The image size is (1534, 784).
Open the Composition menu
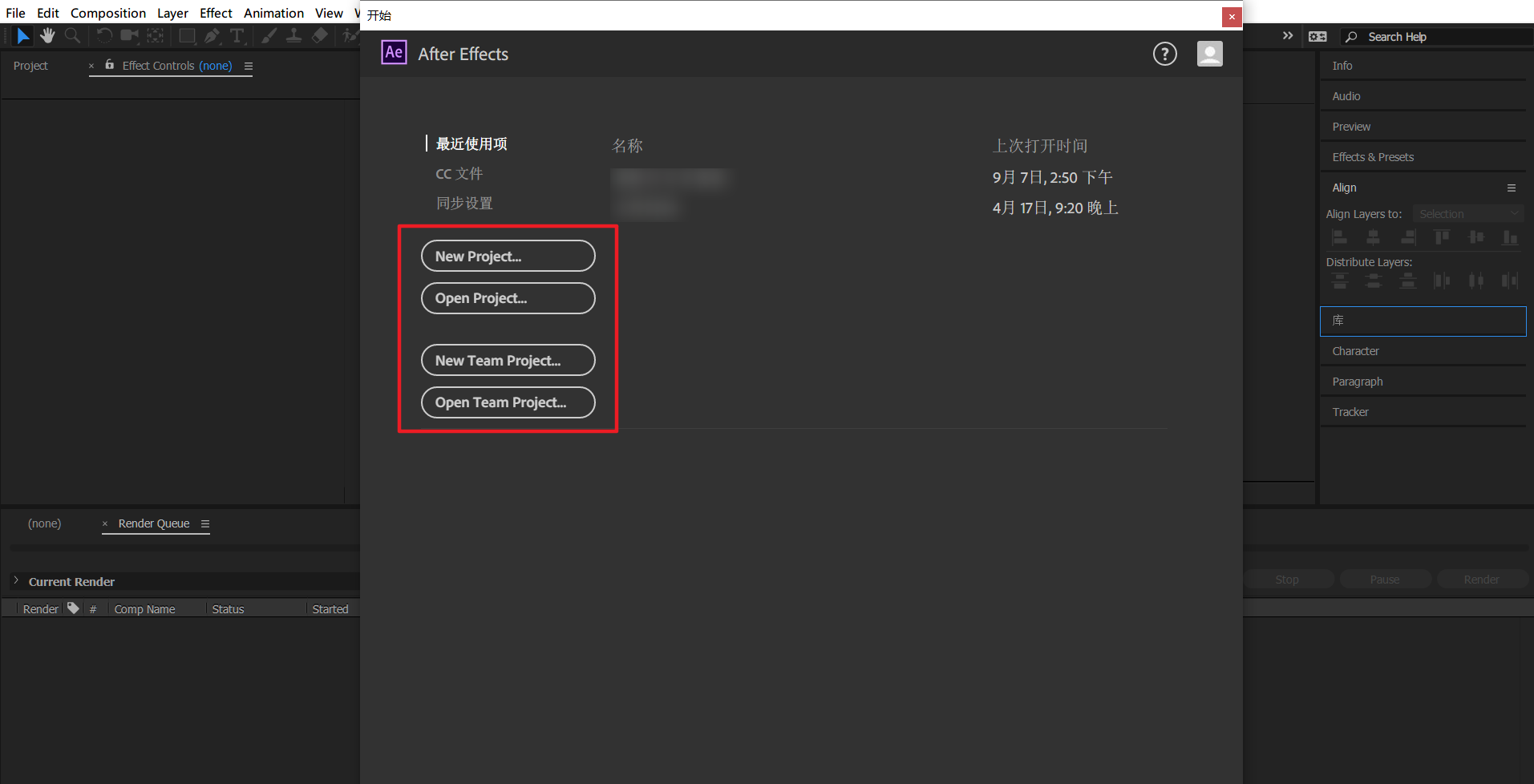108,13
